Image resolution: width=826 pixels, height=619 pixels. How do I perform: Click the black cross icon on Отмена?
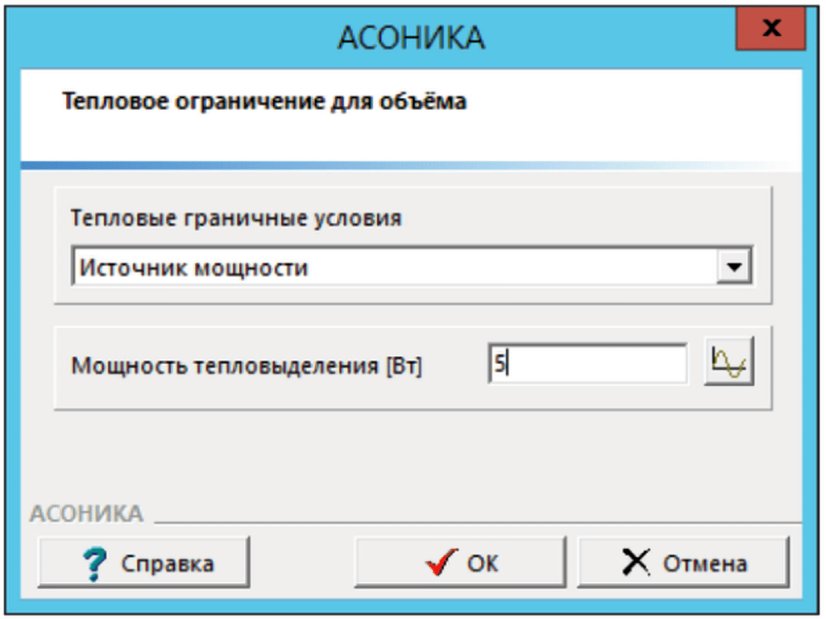pyautogui.click(x=636, y=562)
